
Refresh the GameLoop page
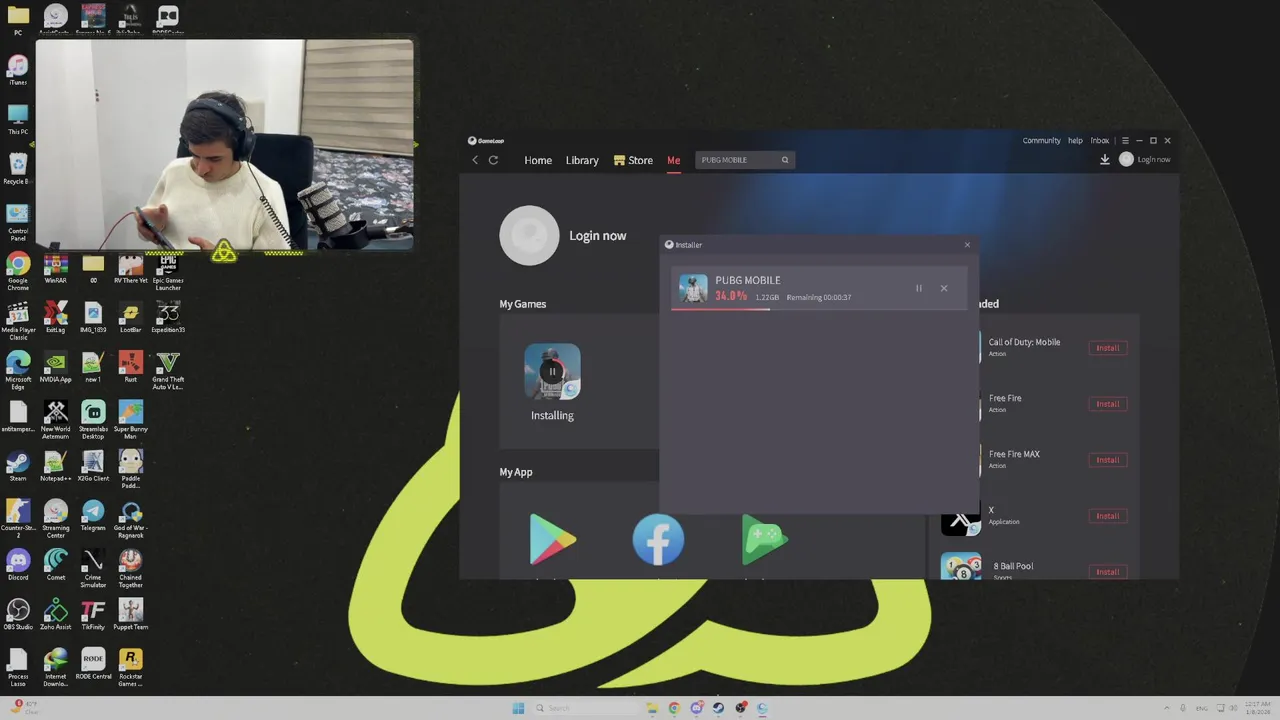pyautogui.click(x=493, y=160)
